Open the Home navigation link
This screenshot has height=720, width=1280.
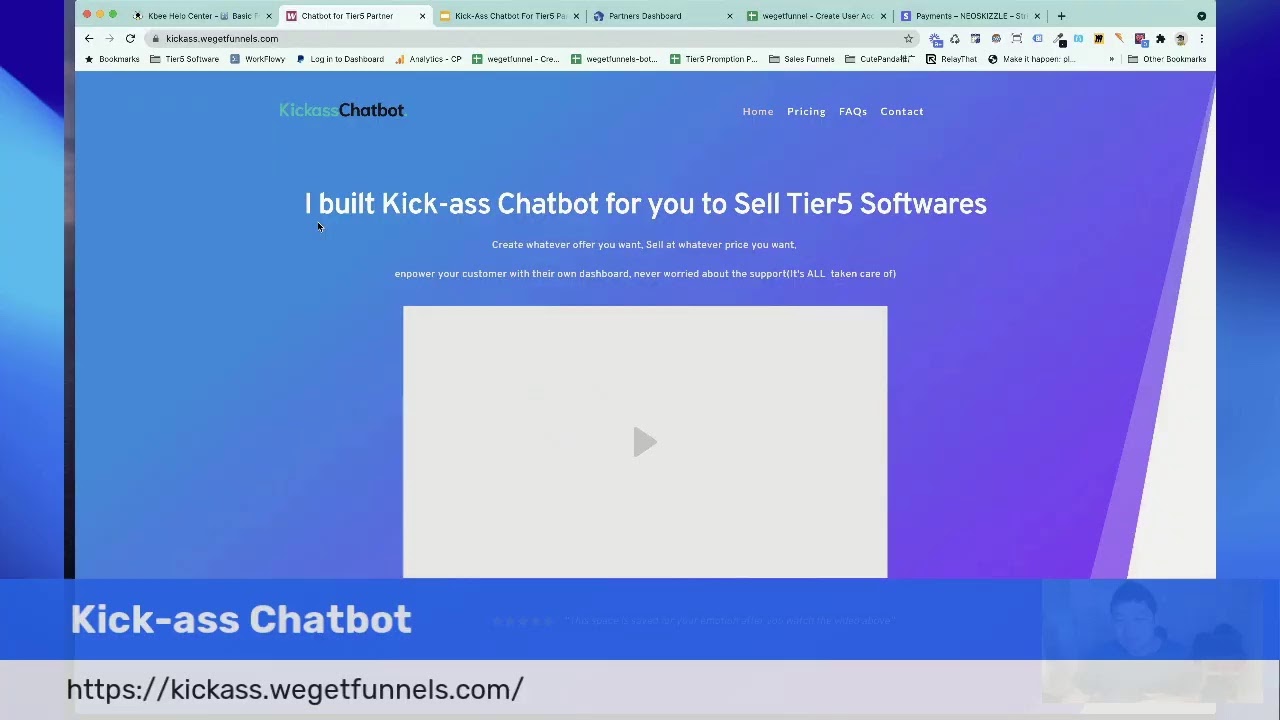(758, 111)
